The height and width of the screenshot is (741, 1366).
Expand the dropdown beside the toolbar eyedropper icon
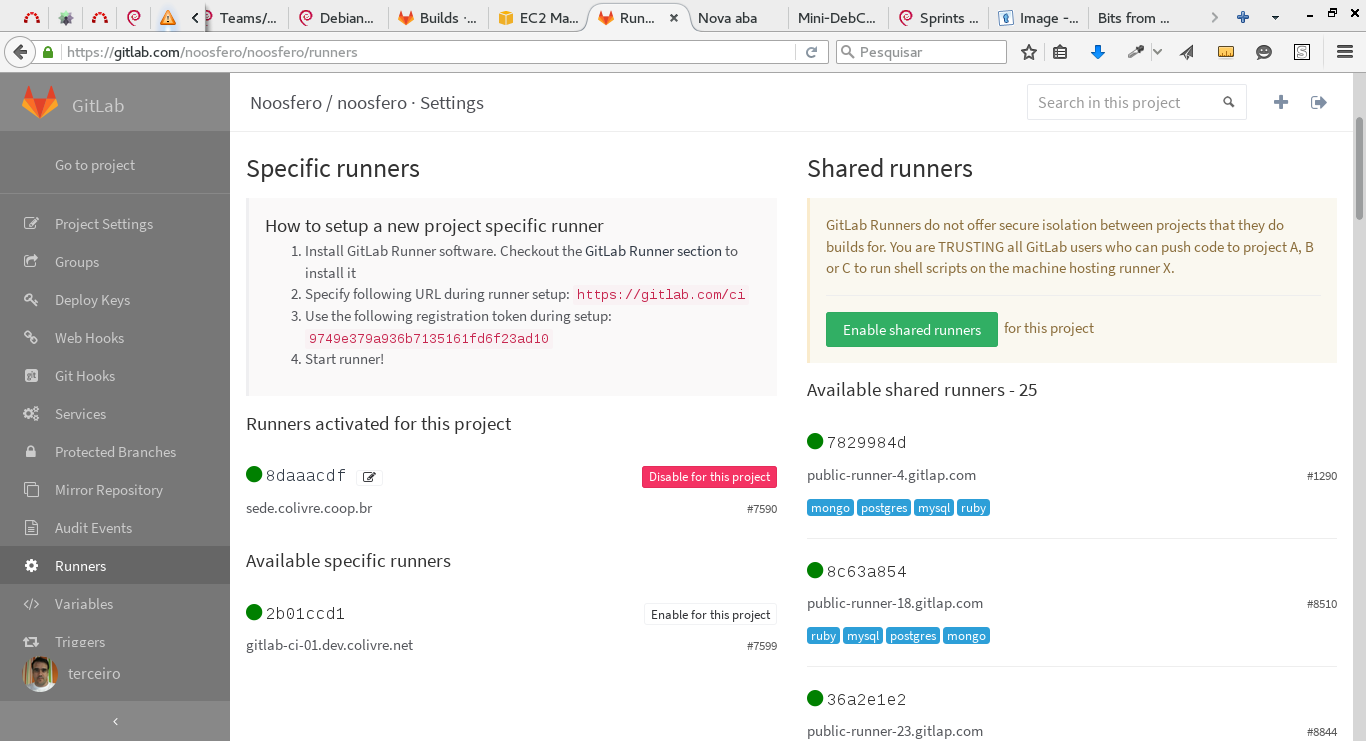(x=1157, y=52)
